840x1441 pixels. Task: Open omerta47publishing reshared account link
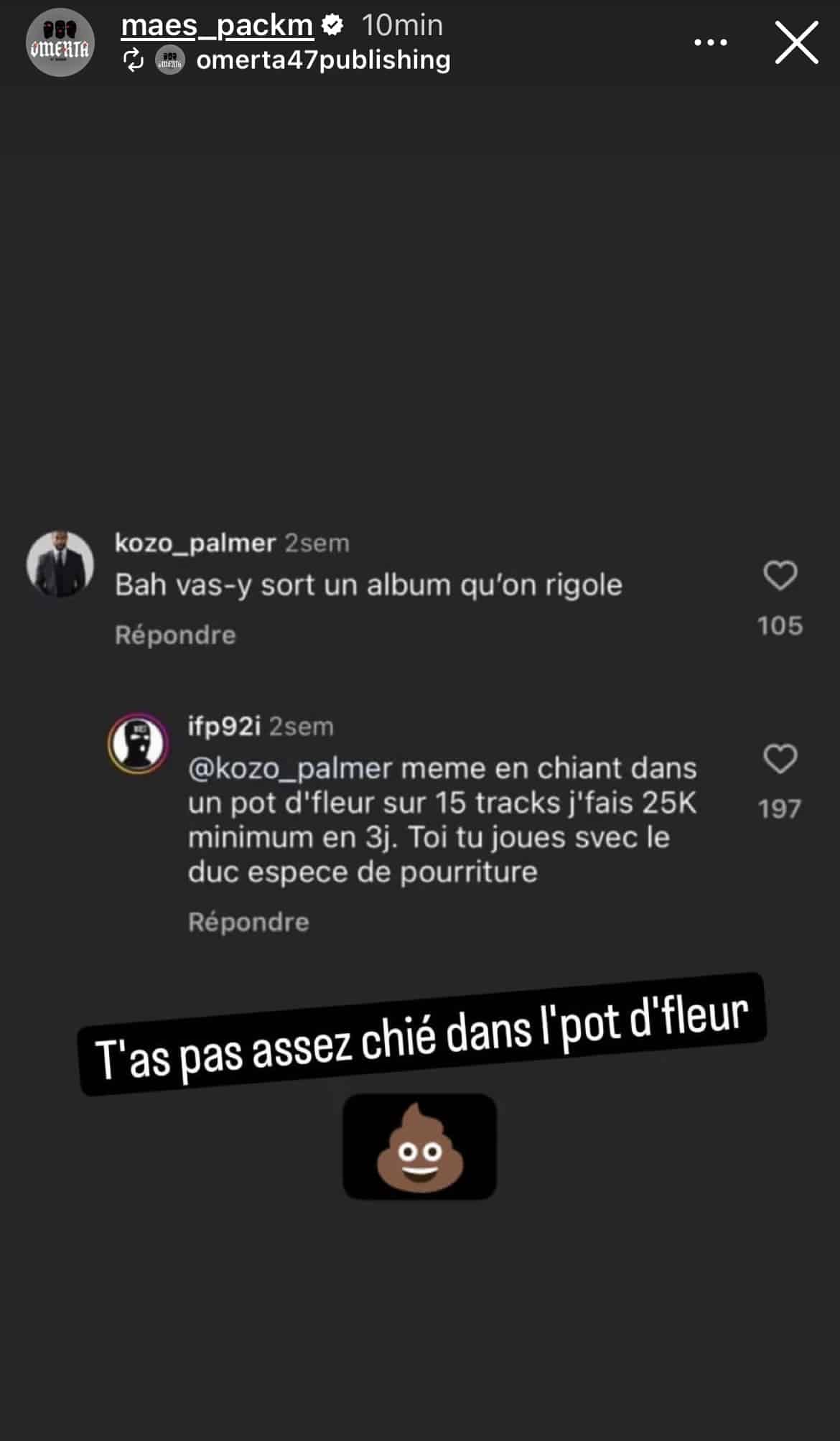pos(323,60)
